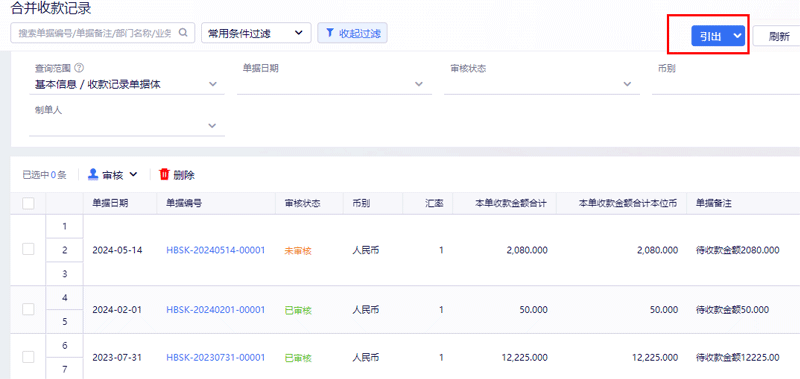This screenshot has width=800, height=379.
Task: Click the 币别 column header
Action: 361,203
